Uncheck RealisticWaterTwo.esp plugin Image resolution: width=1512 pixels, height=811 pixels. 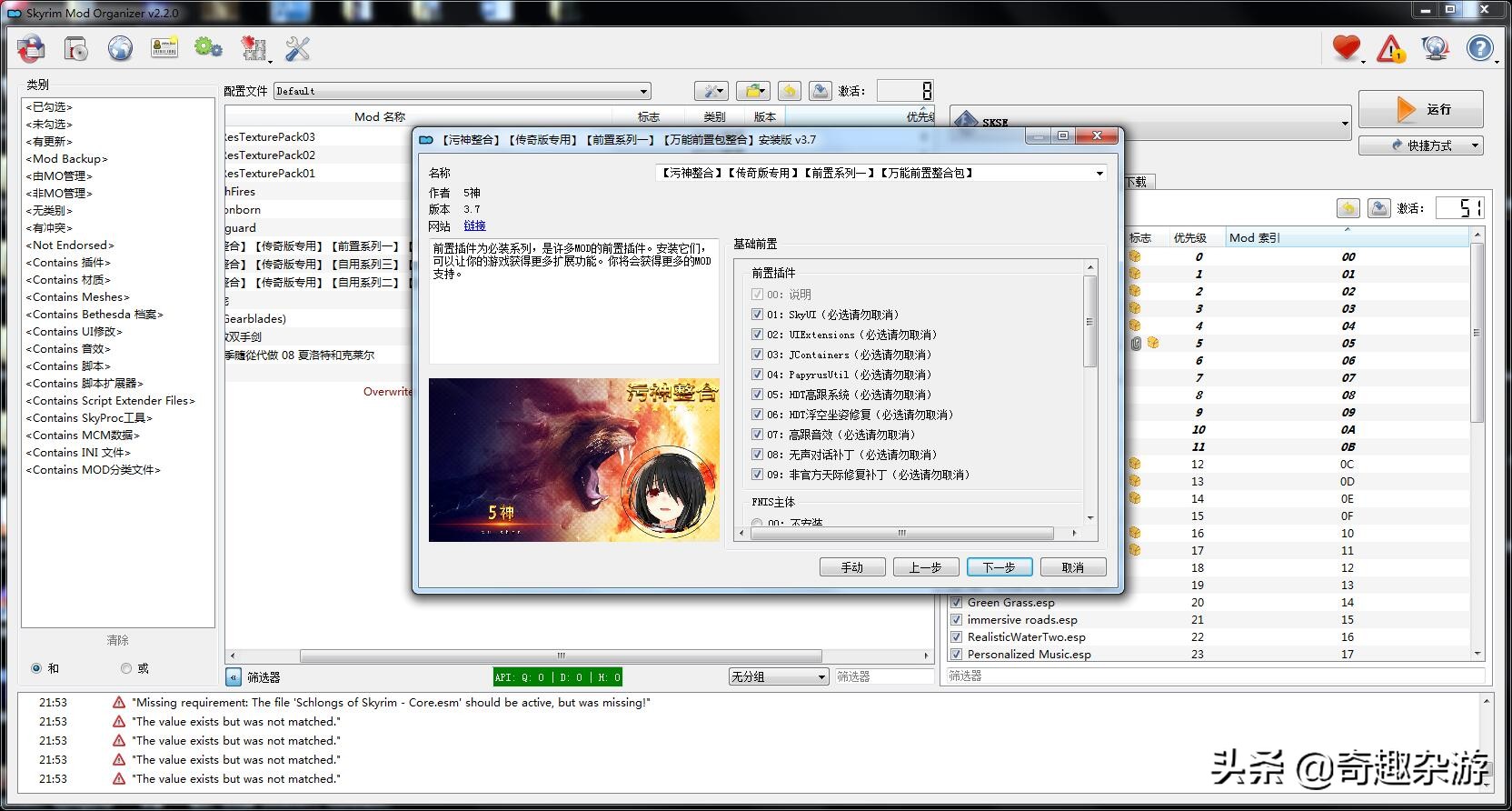(x=956, y=636)
